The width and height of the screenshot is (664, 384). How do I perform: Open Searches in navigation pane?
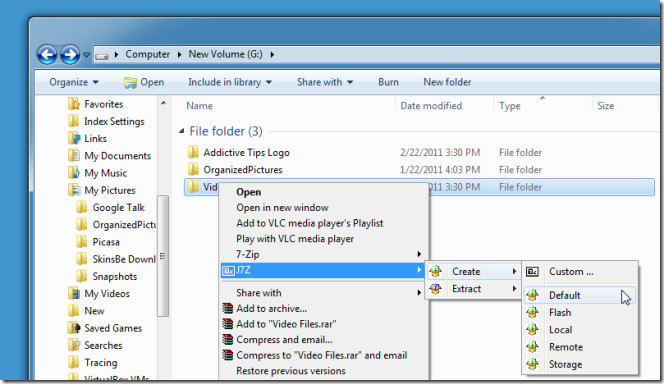96,345
